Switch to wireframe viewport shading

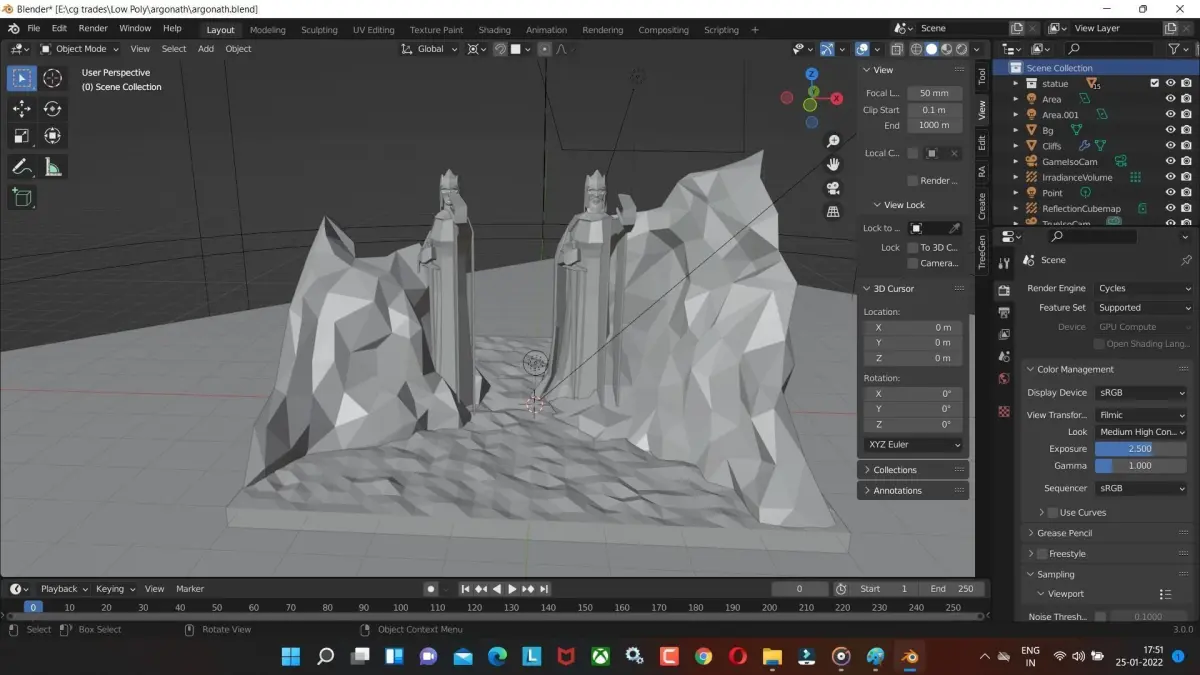[x=916, y=48]
